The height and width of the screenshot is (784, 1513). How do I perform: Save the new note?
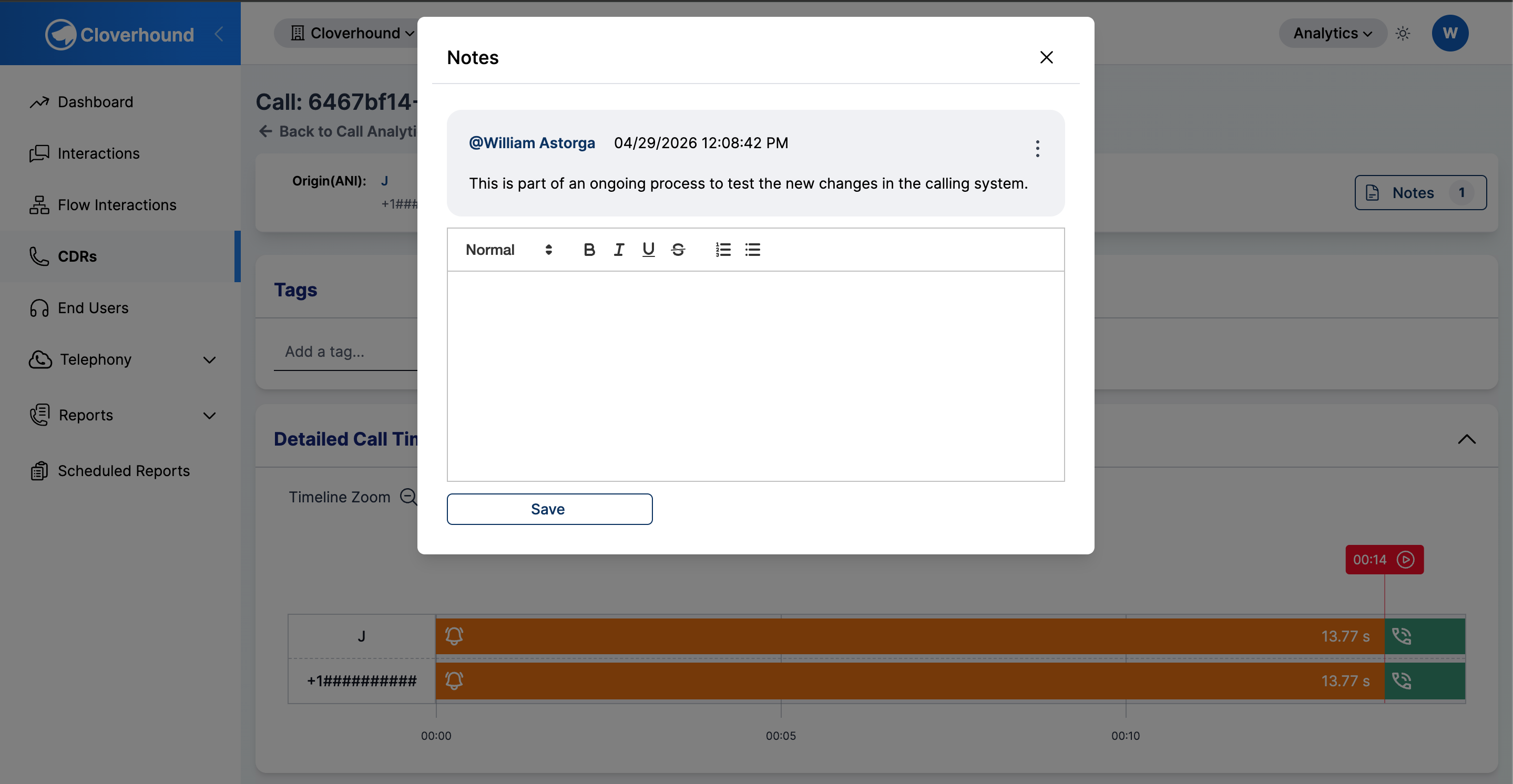click(549, 509)
